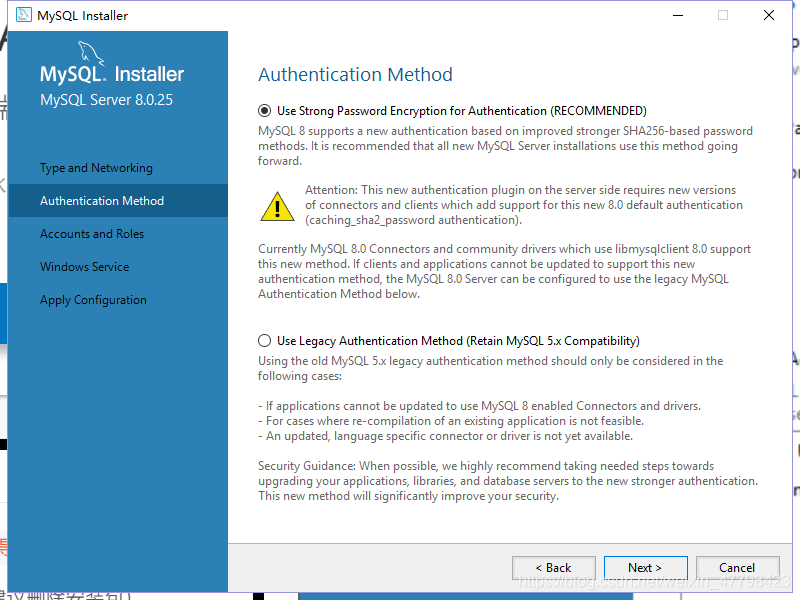The height and width of the screenshot is (600, 800).
Task: Click the Security Guidance paragraph
Action: click(x=508, y=481)
